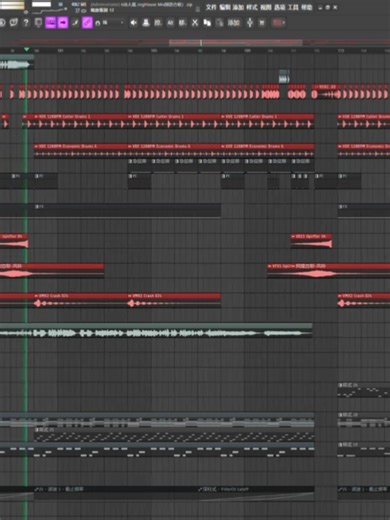Select the second Crash 02s clip
This screenshot has height=520, width=390.
(x=174, y=300)
